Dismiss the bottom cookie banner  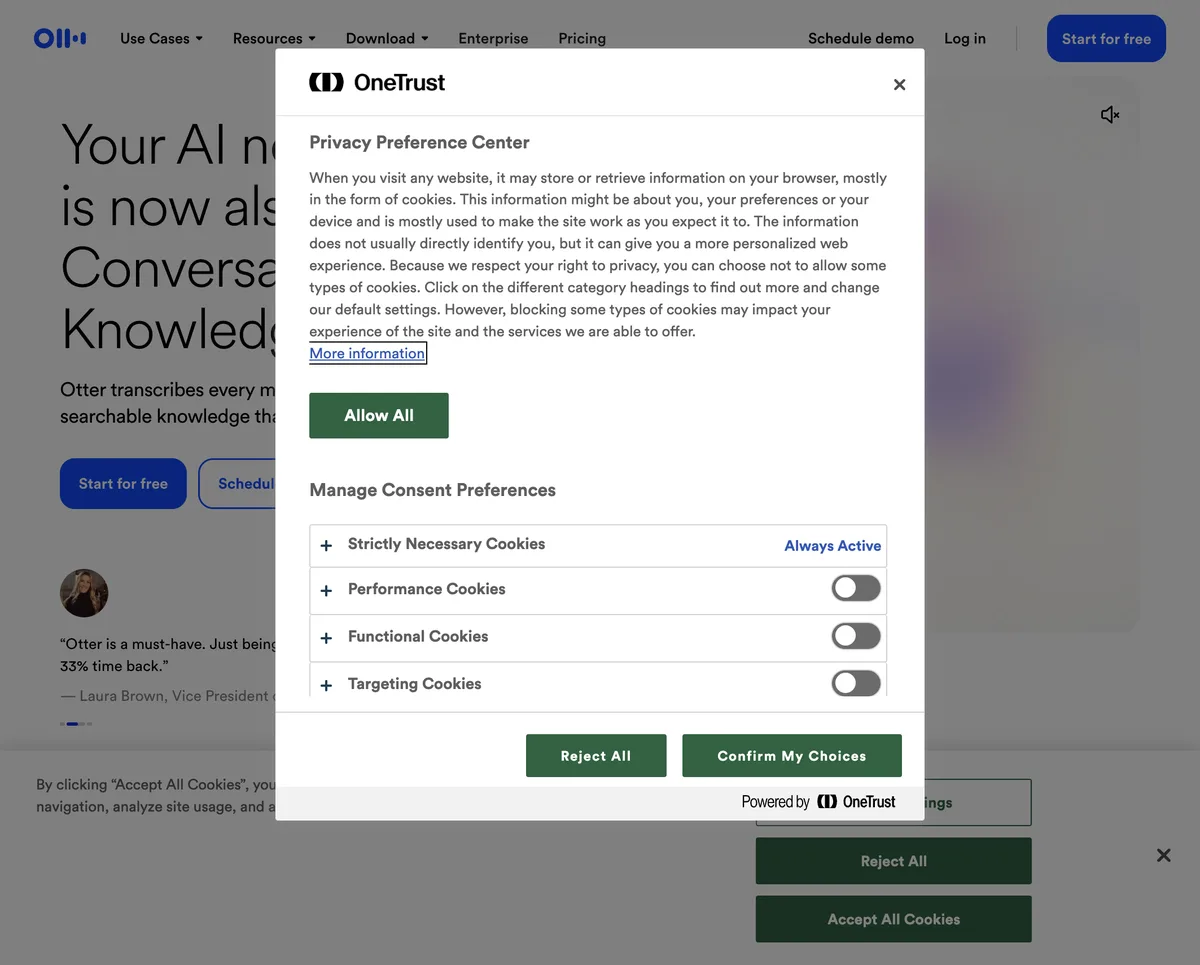pos(1163,855)
